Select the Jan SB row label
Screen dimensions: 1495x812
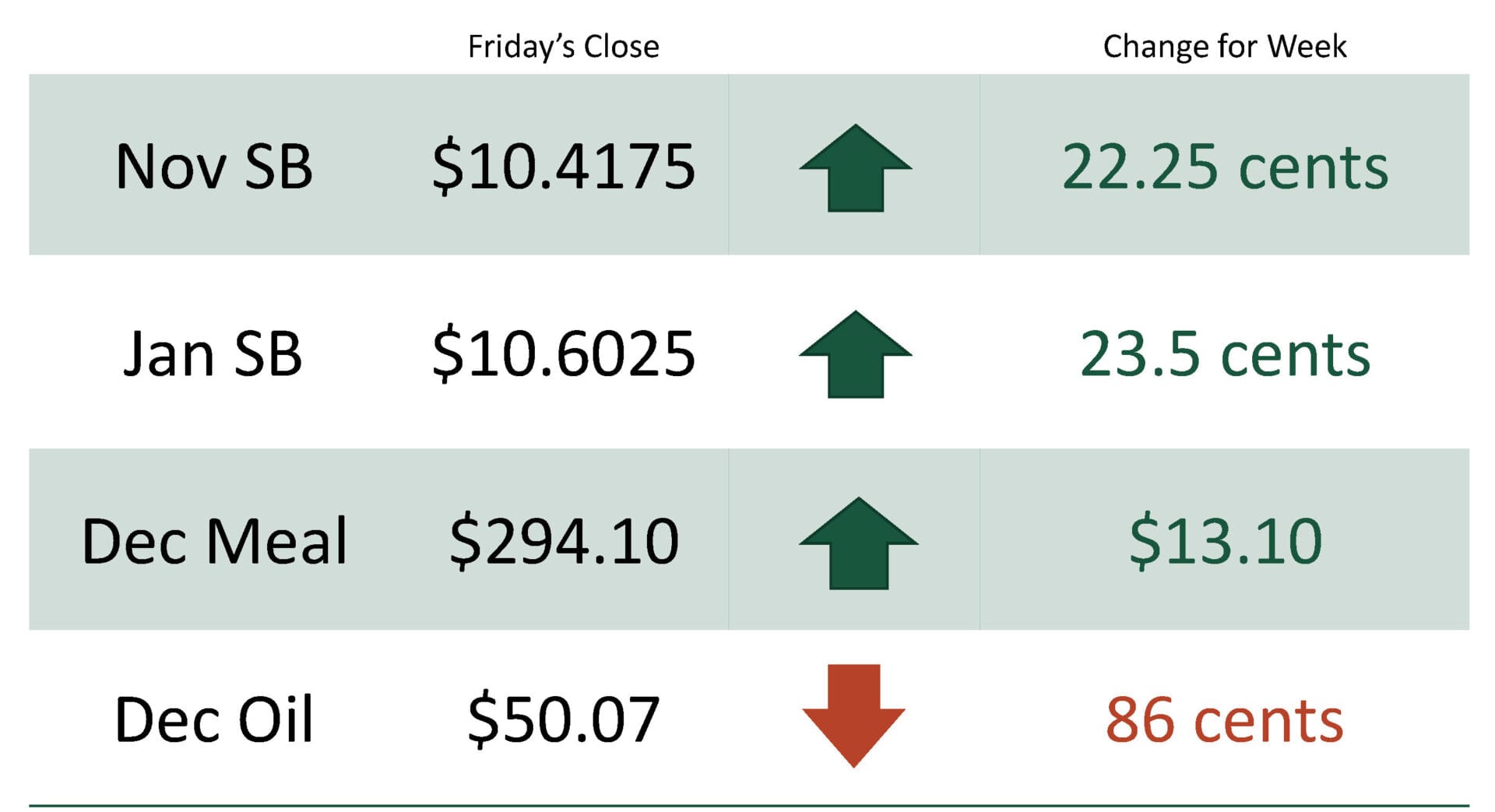213,354
